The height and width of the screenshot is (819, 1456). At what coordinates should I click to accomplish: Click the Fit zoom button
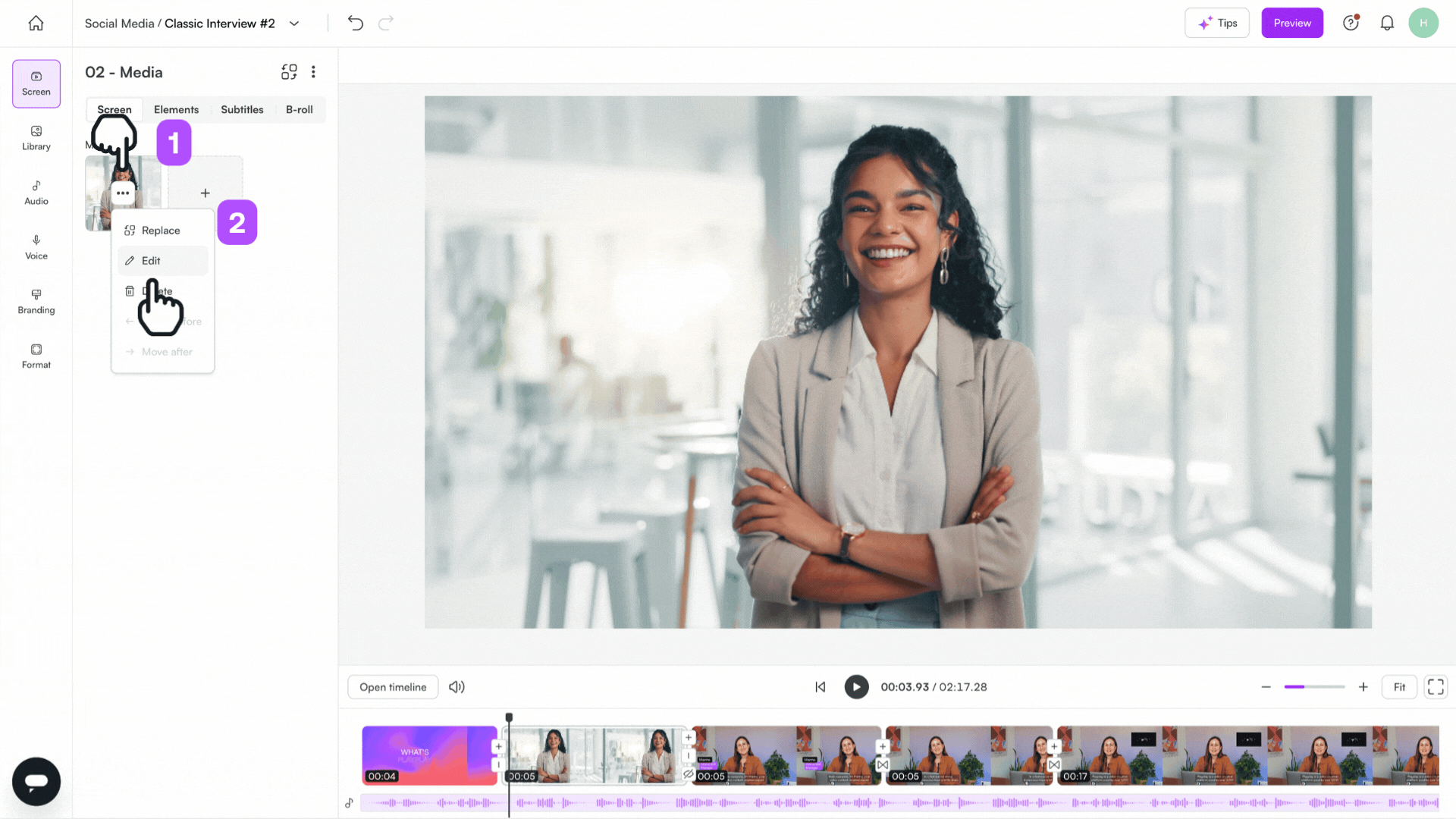[1399, 687]
